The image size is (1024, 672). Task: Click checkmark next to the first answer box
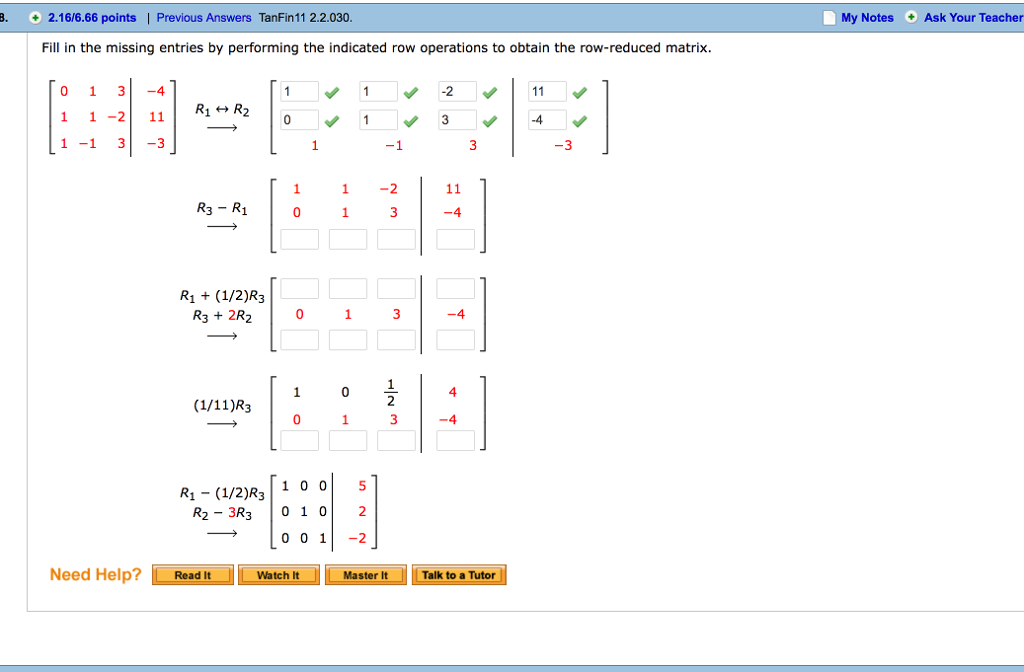pos(330,91)
